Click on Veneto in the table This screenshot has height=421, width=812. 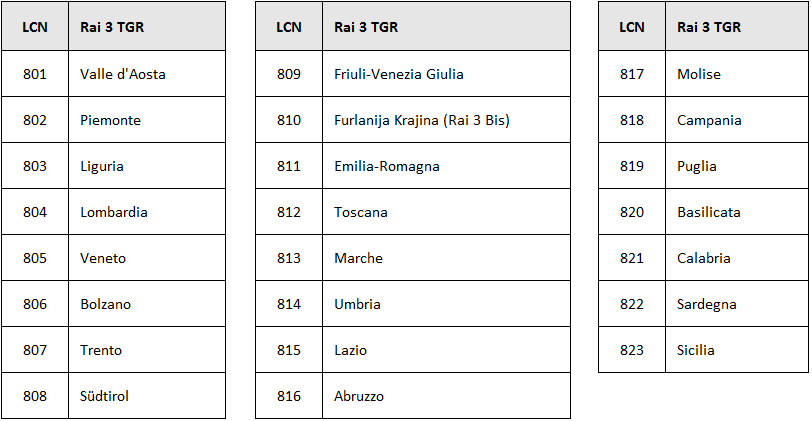point(103,258)
